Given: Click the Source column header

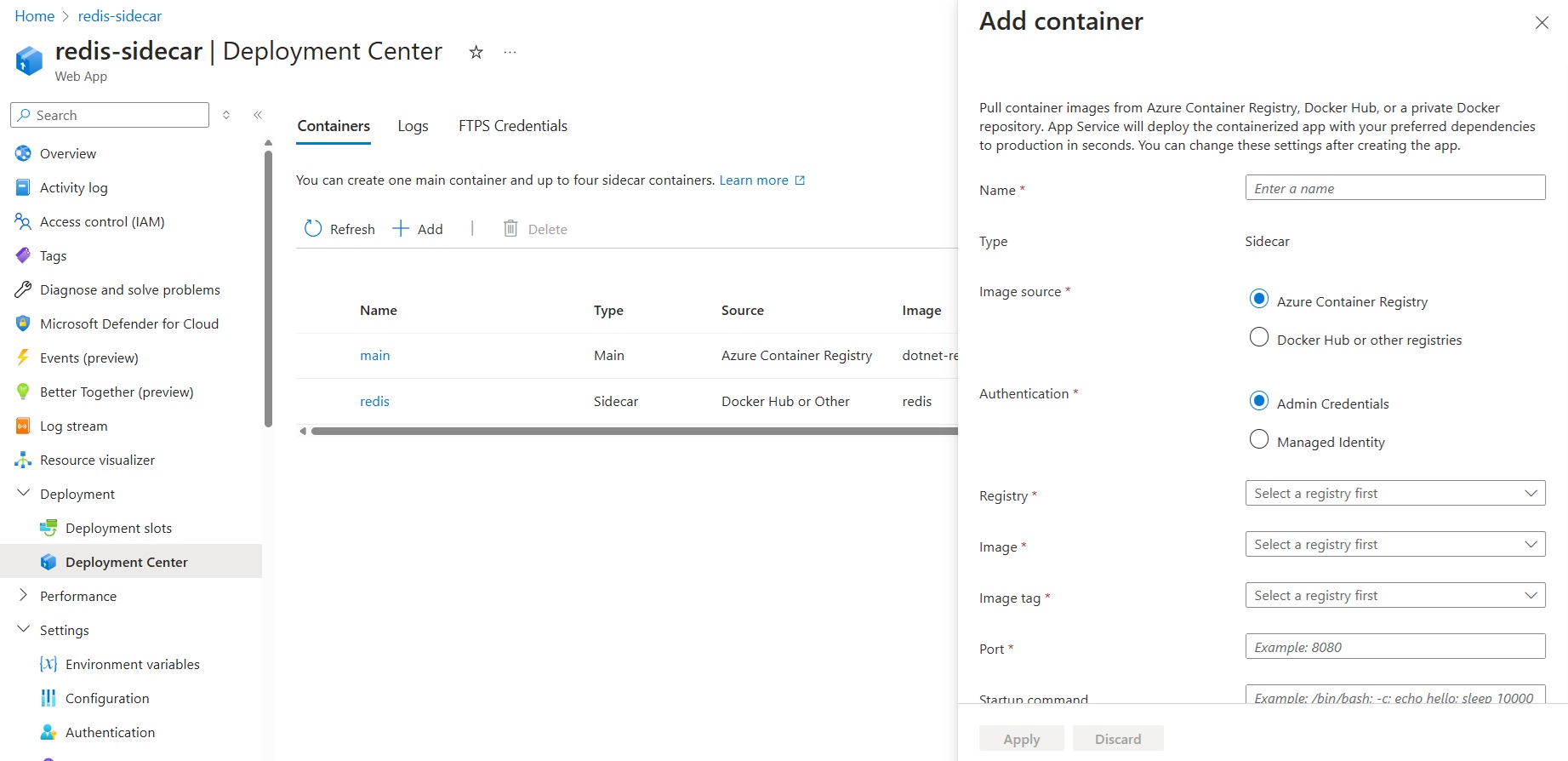Looking at the screenshot, I should (x=743, y=311).
